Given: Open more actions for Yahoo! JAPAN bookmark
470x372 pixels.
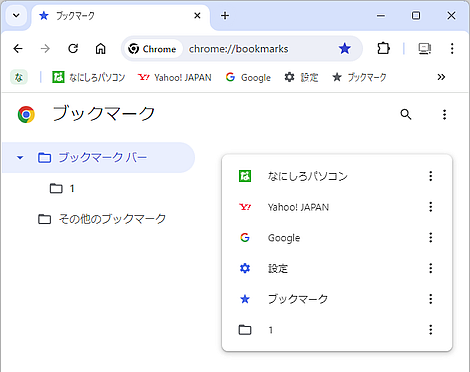Looking at the screenshot, I should [x=431, y=207].
